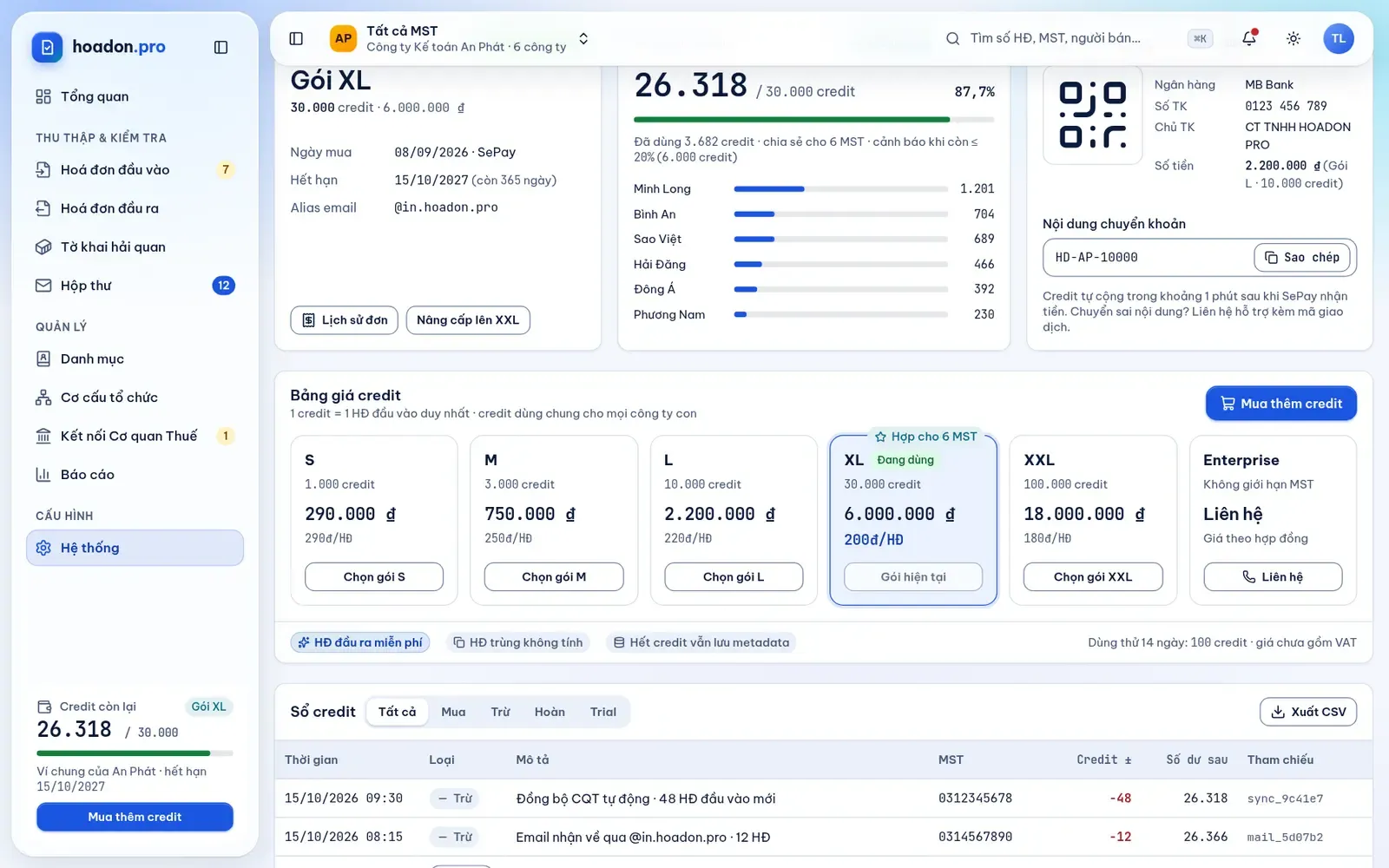Image resolution: width=1389 pixels, height=868 pixels.
Task: Select Hệ thống settings item
Action: click(135, 548)
